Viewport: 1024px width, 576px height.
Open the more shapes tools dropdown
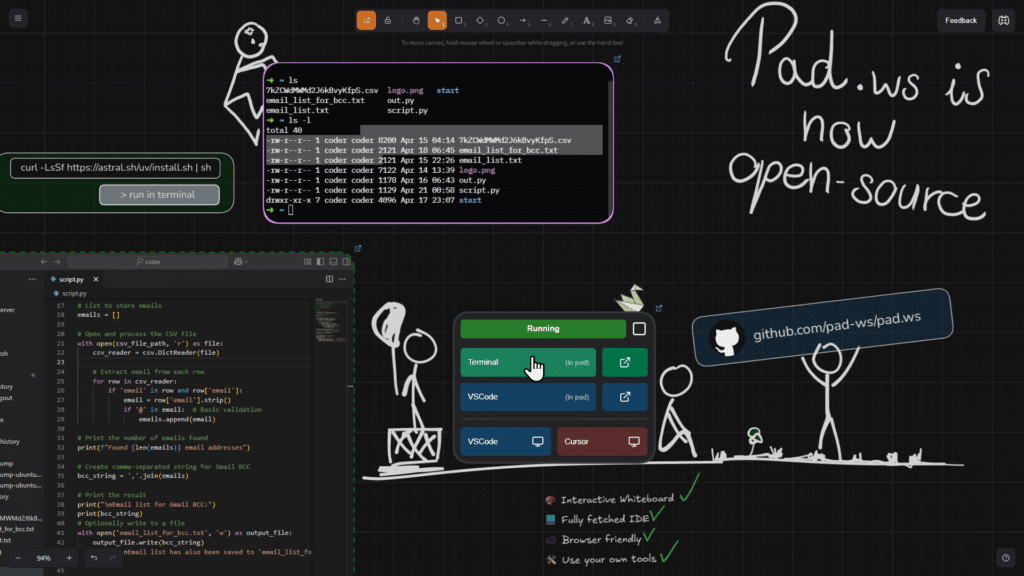click(x=656, y=20)
